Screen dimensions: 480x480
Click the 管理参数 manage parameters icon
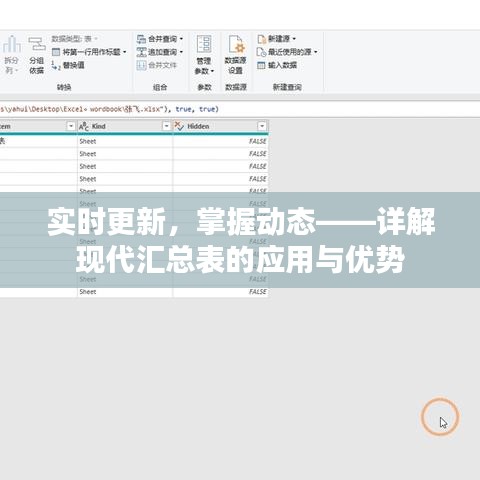204,44
